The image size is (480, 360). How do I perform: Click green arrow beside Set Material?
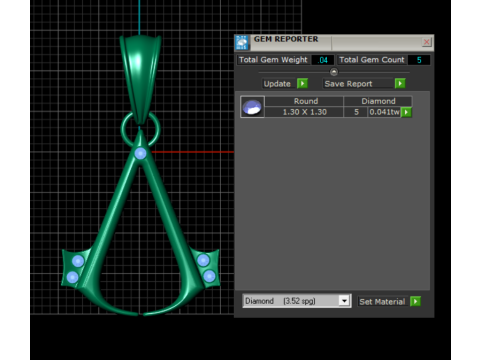(415, 302)
